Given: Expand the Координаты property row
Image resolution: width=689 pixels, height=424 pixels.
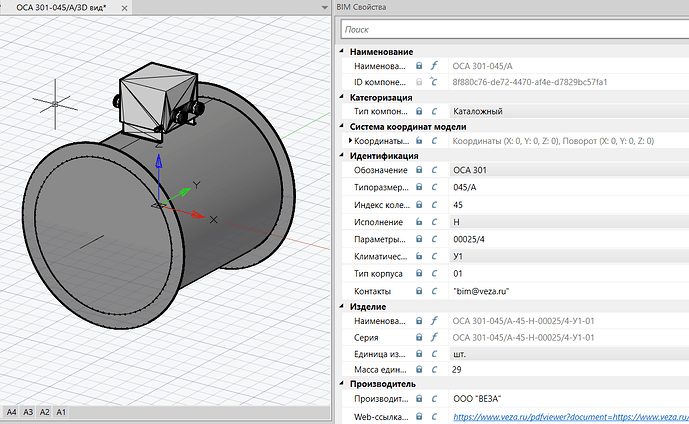Looking at the screenshot, I should pyautogui.click(x=350, y=141).
